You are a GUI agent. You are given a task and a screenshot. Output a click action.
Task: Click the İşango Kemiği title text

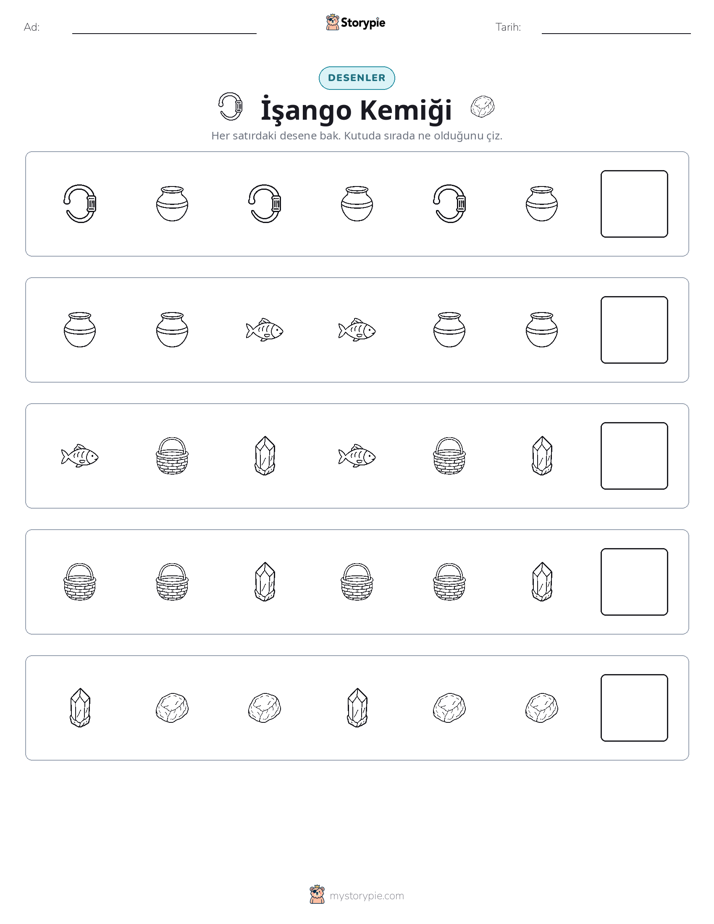[x=356, y=110]
